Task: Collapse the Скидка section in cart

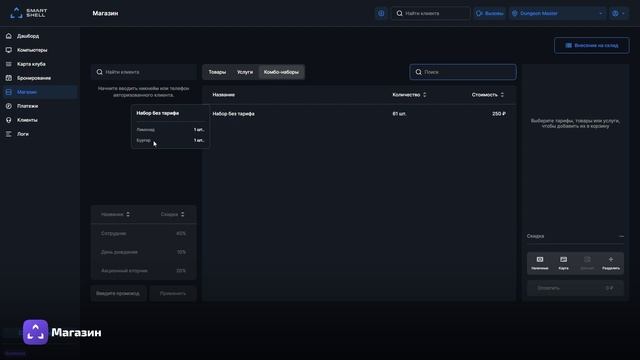Action: click(621, 236)
